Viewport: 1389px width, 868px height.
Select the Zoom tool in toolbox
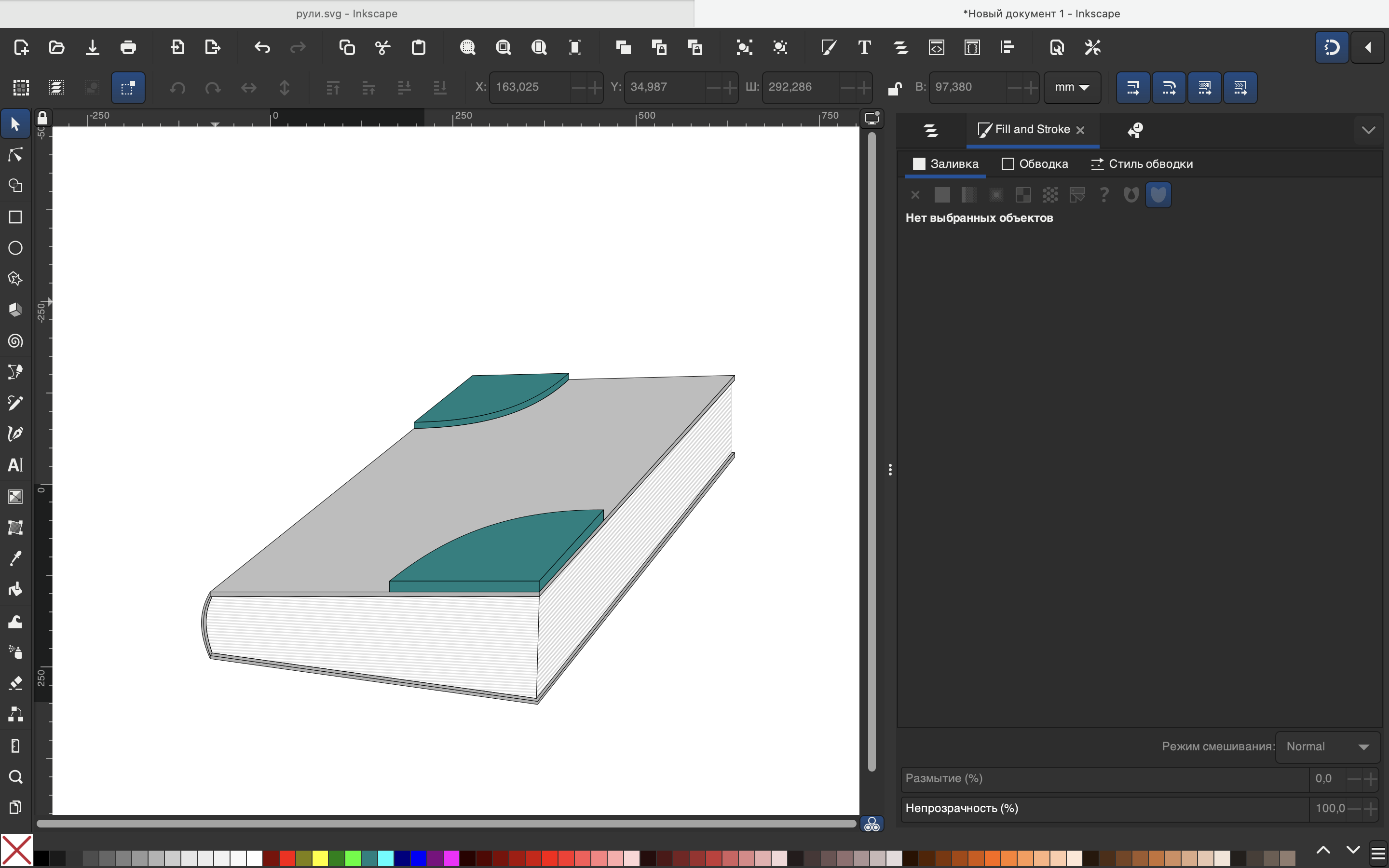coord(15,777)
